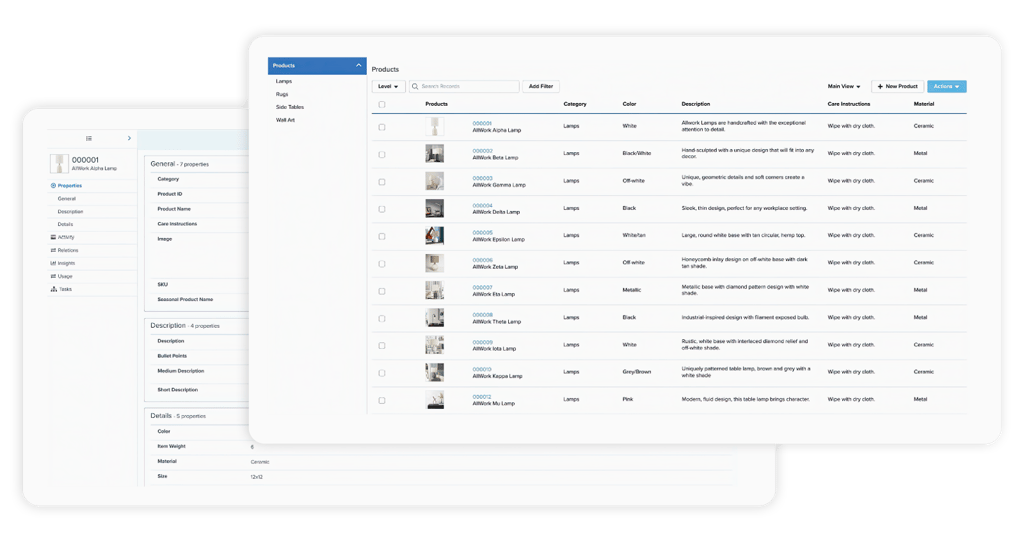1024x544 pixels.
Task: Collapse the Products category panel chevron
Action: pyautogui.click(x=359, y=65)
